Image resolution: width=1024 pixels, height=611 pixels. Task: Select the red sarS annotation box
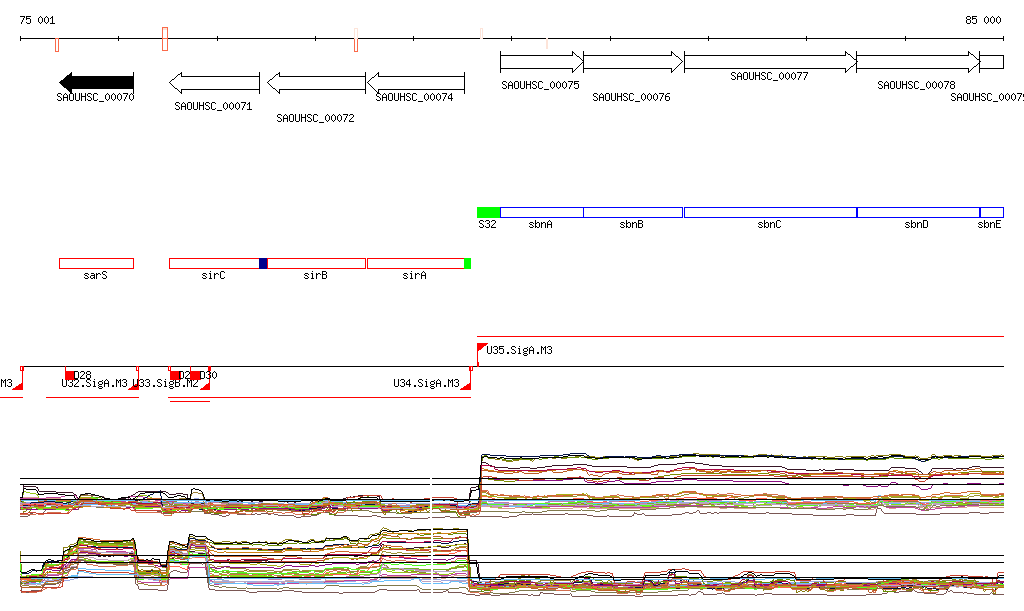pyautogui.click(x=96, y=263)
